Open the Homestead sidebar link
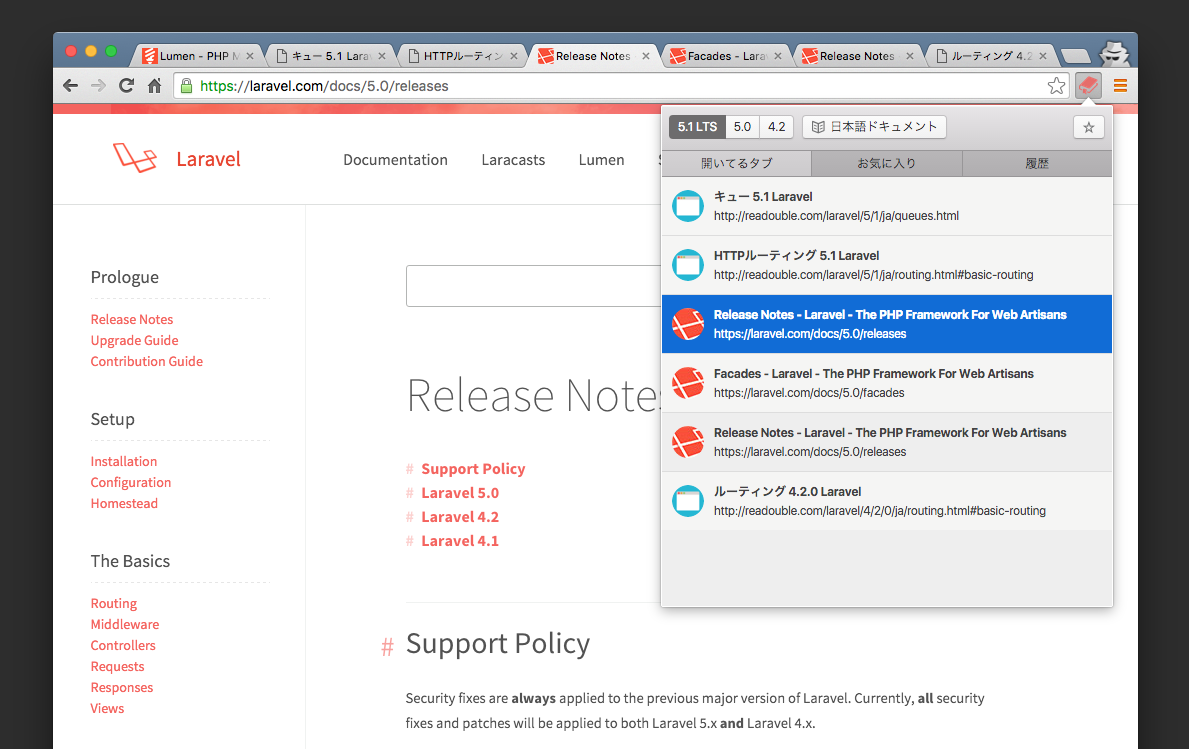 [x=124, y=503]
